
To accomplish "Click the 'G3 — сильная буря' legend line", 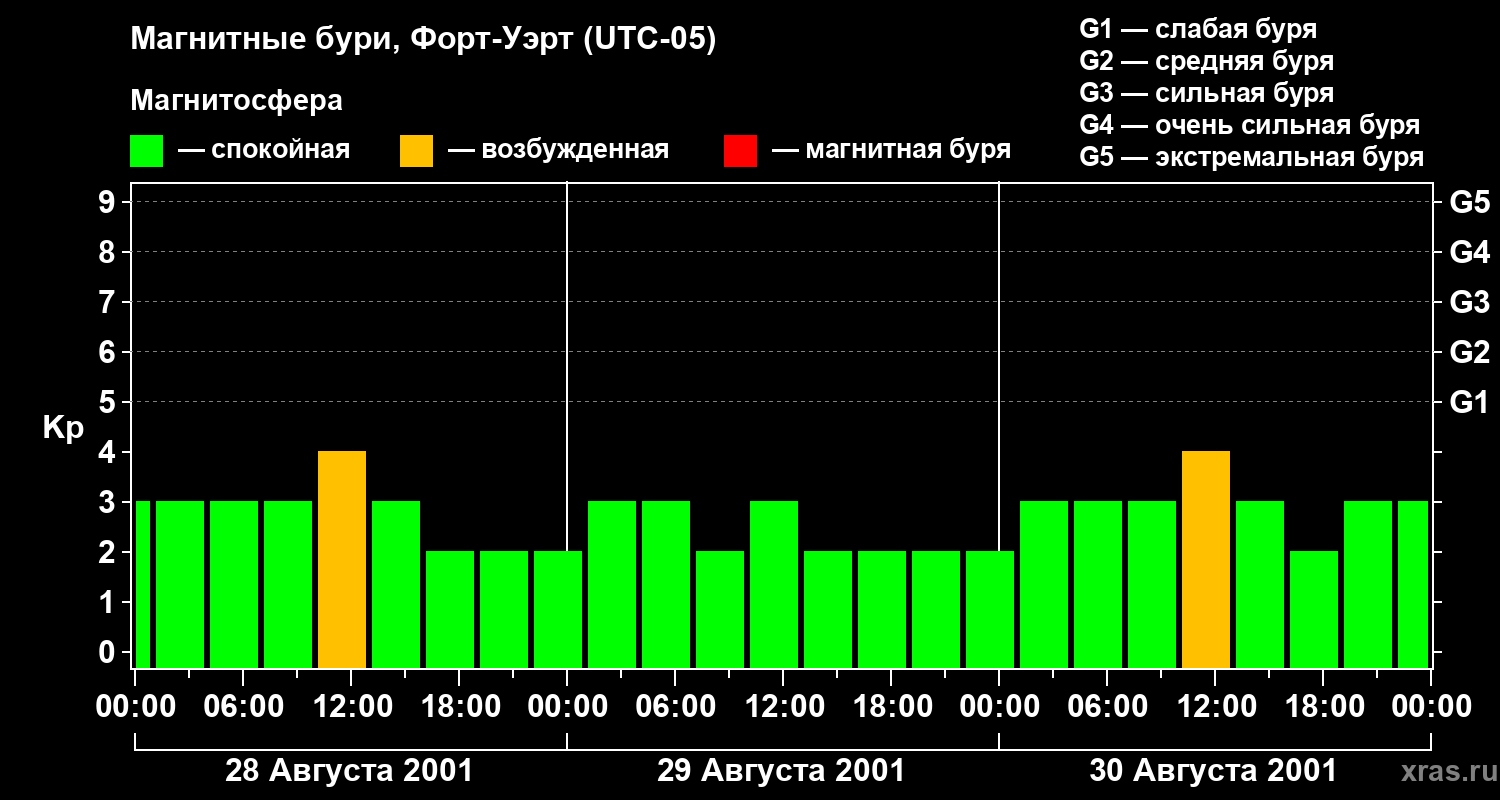I will (x=1207, y=93).
